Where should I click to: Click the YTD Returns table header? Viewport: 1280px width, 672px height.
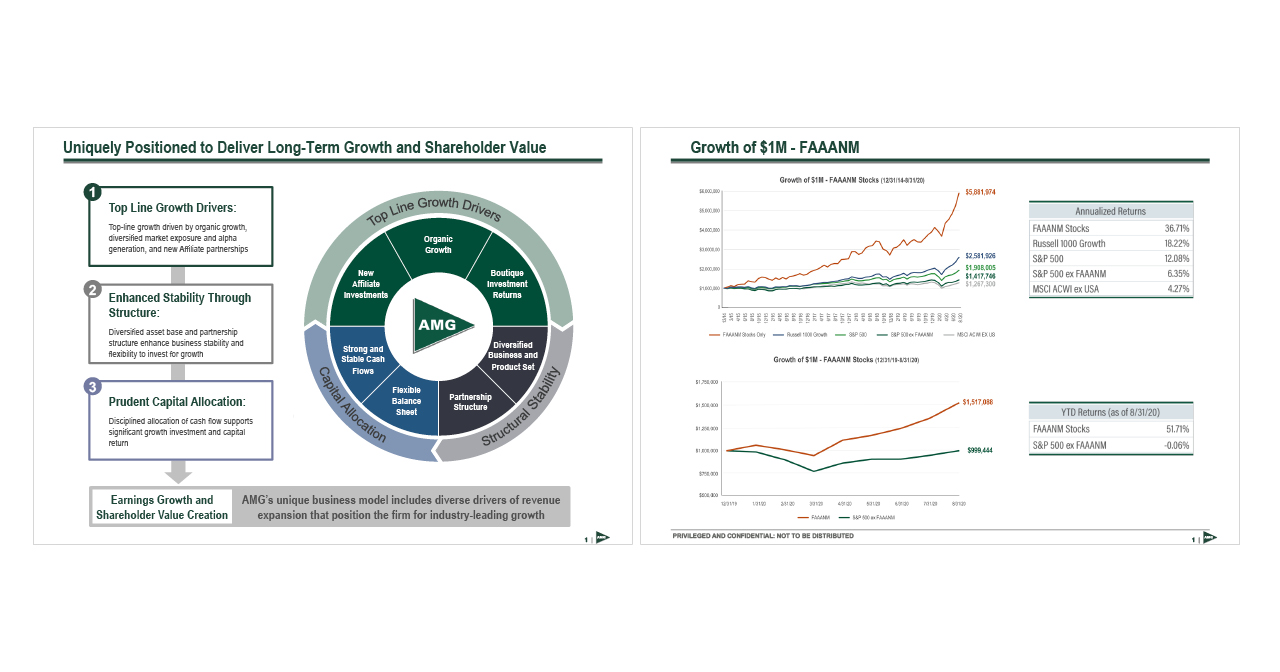(1110, 412)
